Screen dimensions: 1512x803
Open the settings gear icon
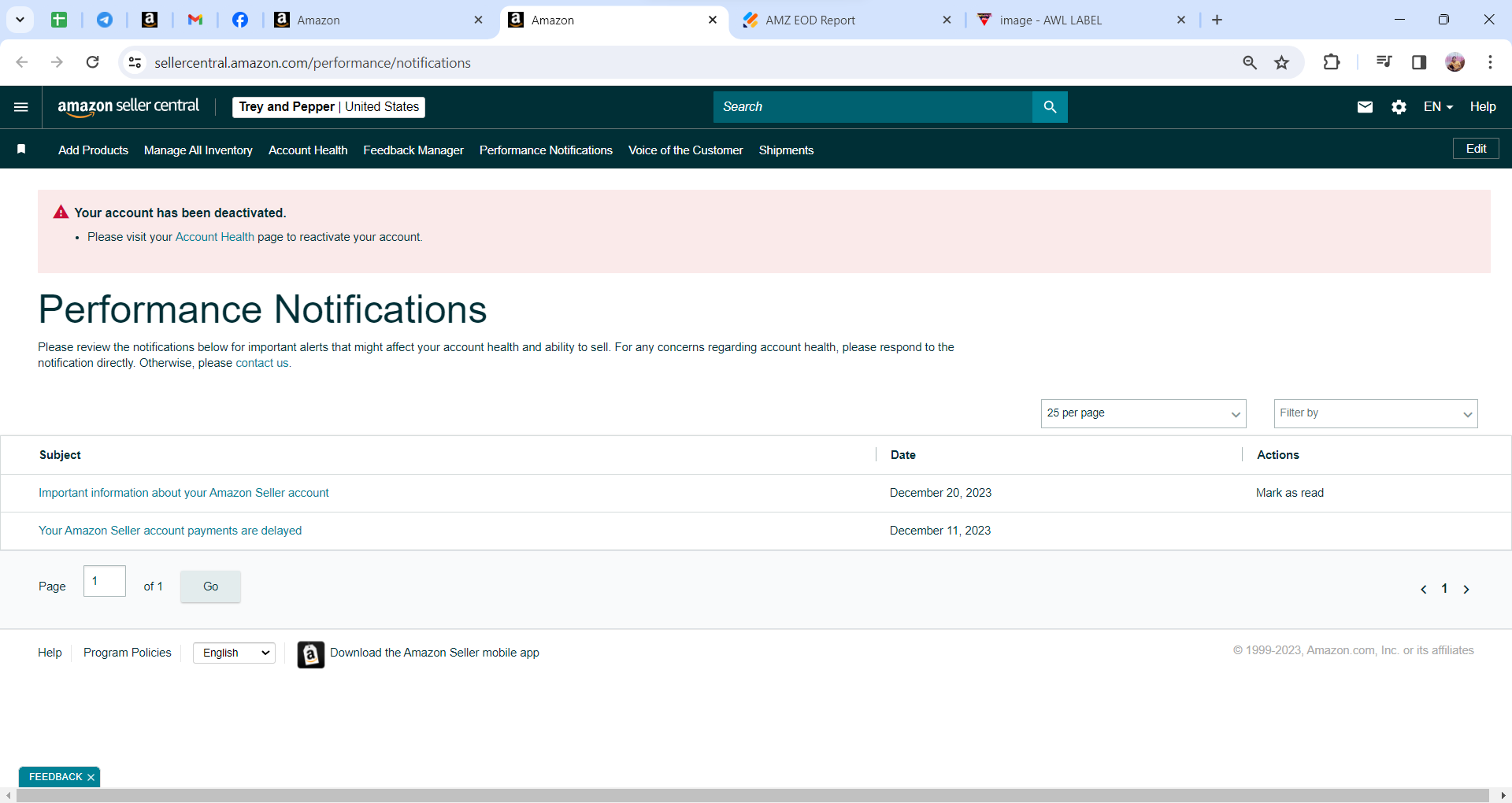coord(1399,107)
